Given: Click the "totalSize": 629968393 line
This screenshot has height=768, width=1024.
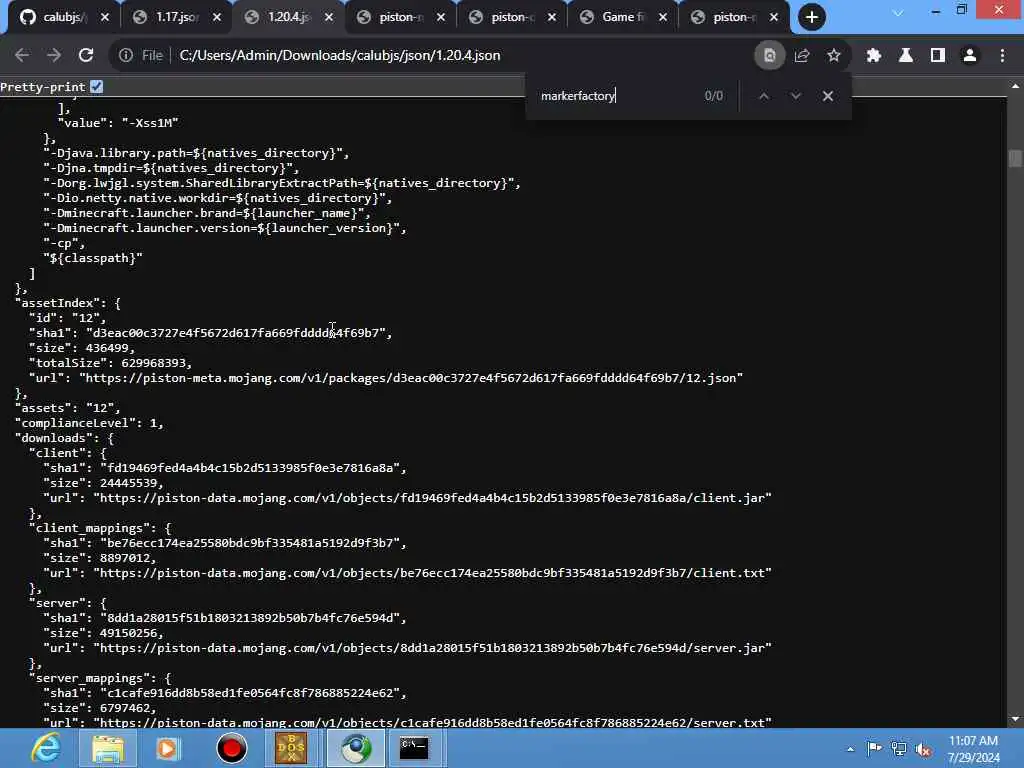Looking at the screenshot, I should click(110, 363).
